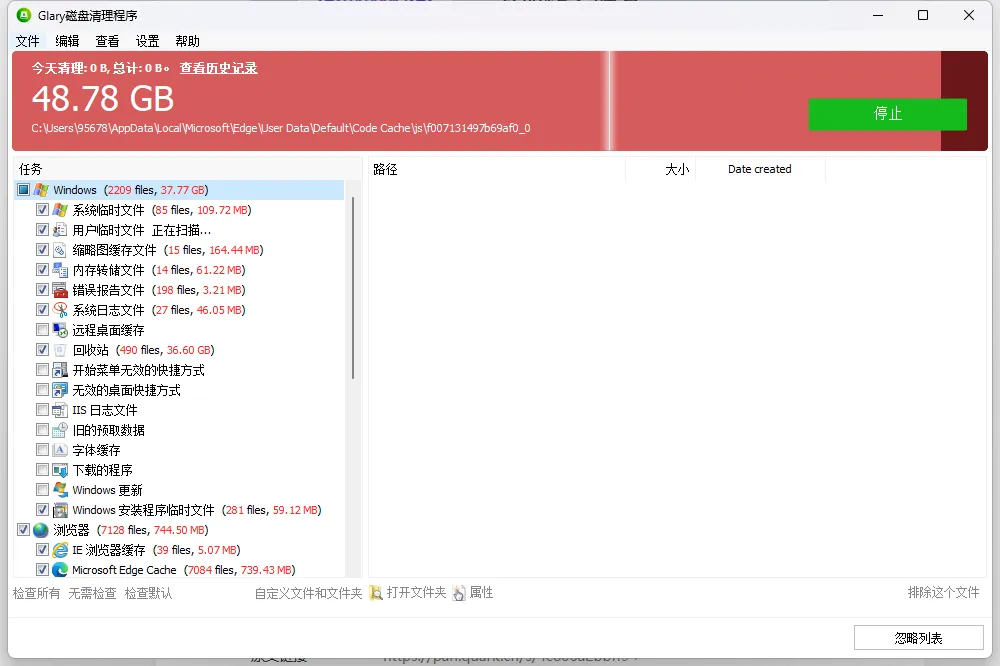Click the 系统日志文件 row icon
The height and width of the screenshot is (666, 1000).
coord(60,310)
